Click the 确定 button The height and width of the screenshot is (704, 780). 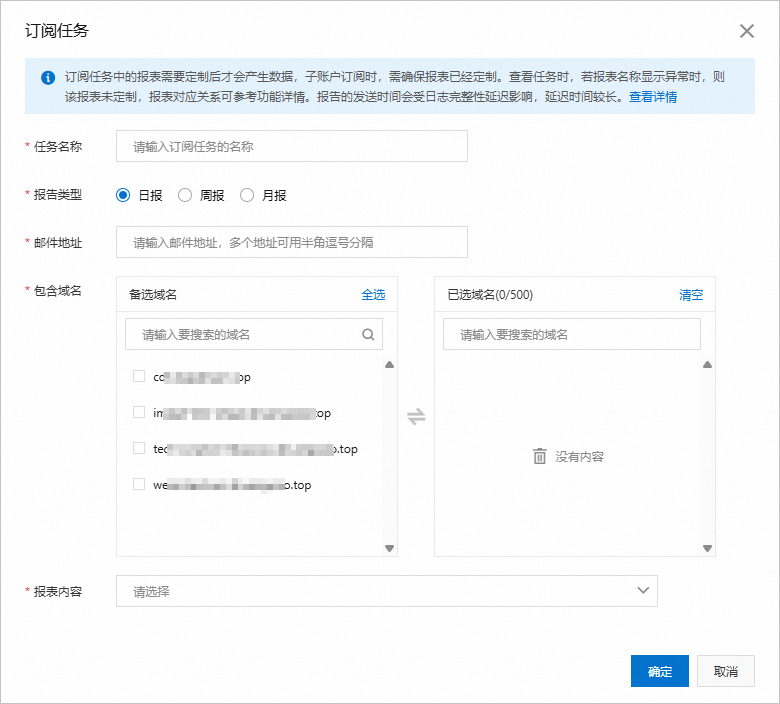tap(660, 671)
